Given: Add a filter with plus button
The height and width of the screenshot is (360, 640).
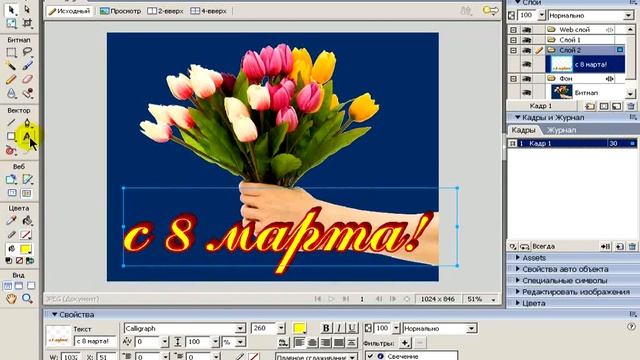Looking at the screenshot, I should (x=405, y=343).
